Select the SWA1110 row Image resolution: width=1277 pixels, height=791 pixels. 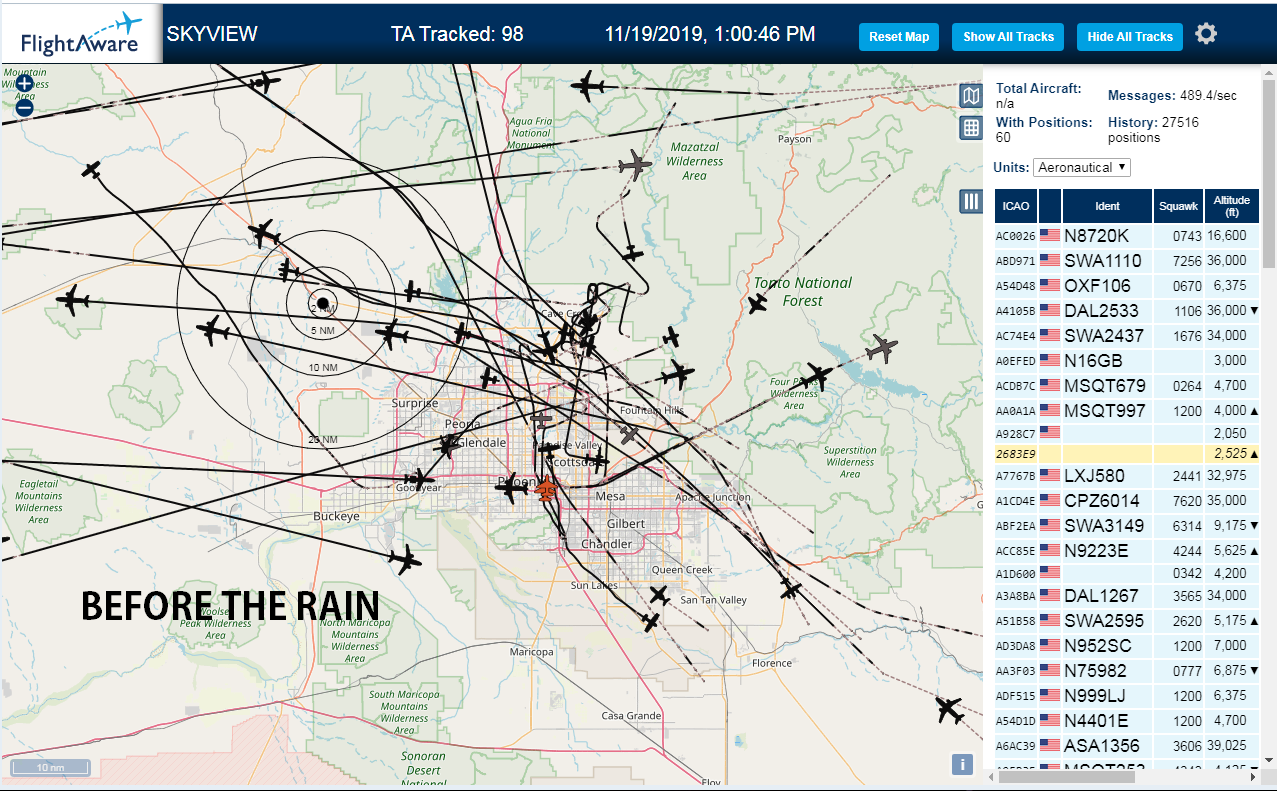point(1128,261)
